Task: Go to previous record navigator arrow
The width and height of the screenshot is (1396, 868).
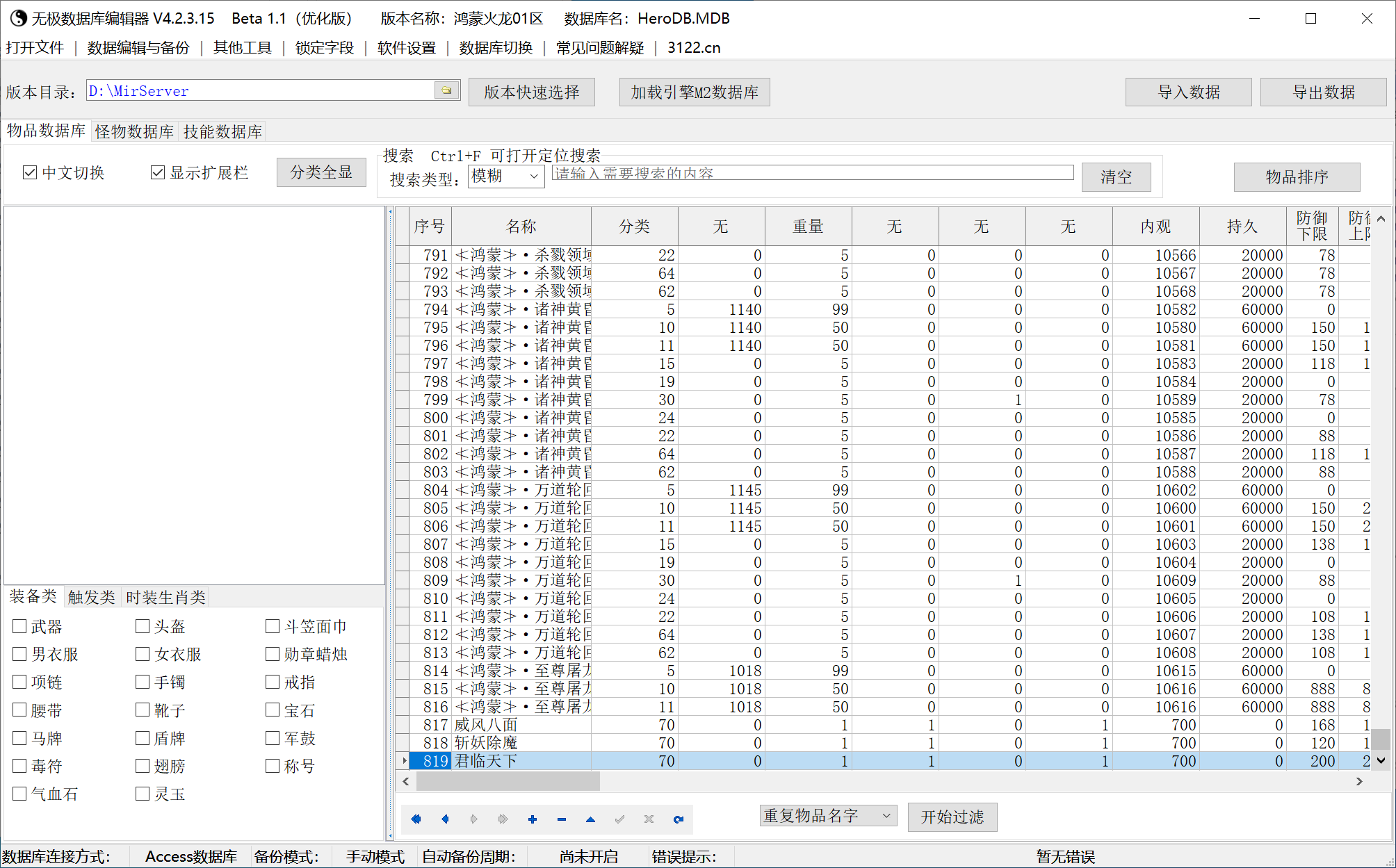Action: tap(445, 819)
